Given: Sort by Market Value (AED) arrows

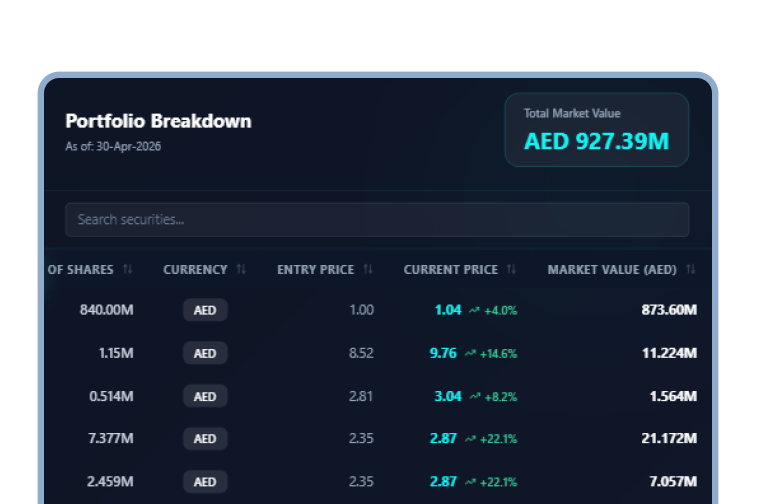Looking at the screenshot, I should pos(691,269).
